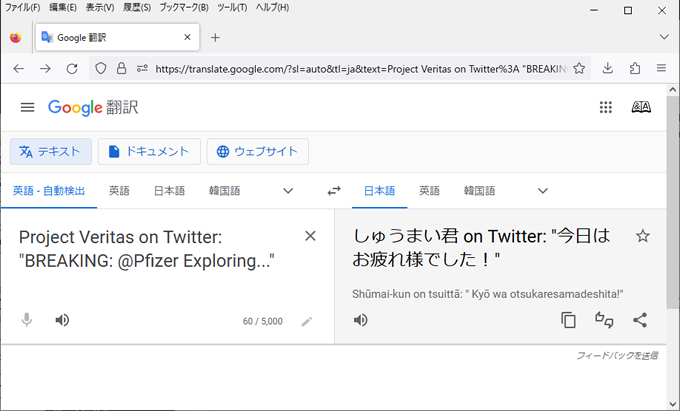Listen to the translated text

[x=360, y=320]
